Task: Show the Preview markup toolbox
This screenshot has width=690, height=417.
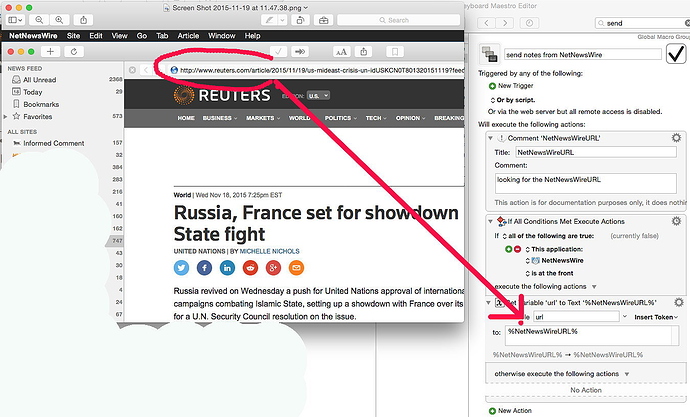Action: [x=323, y=20]
